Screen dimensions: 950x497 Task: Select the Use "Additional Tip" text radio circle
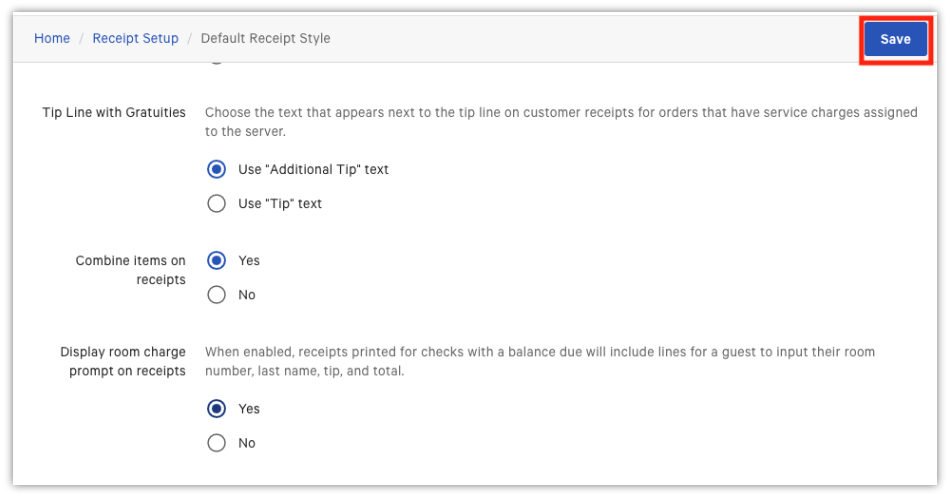pyautogui.click(x=216, y=169)
